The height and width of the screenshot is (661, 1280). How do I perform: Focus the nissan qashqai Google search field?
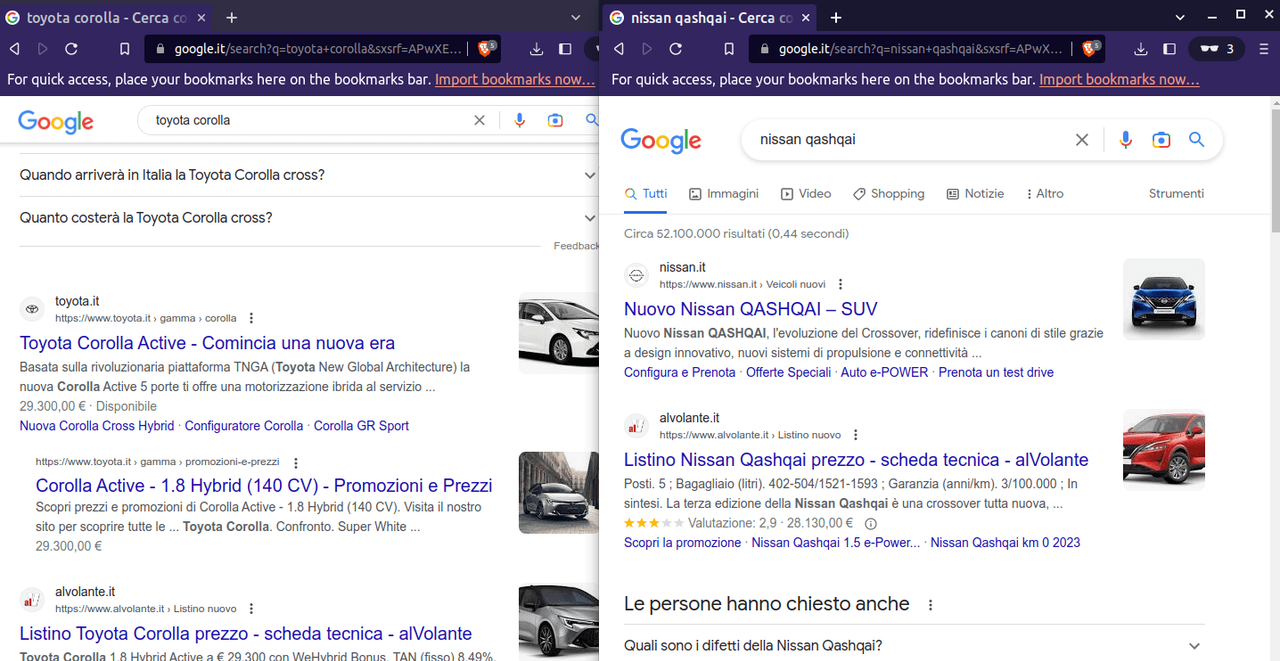(x=910, y=140)
